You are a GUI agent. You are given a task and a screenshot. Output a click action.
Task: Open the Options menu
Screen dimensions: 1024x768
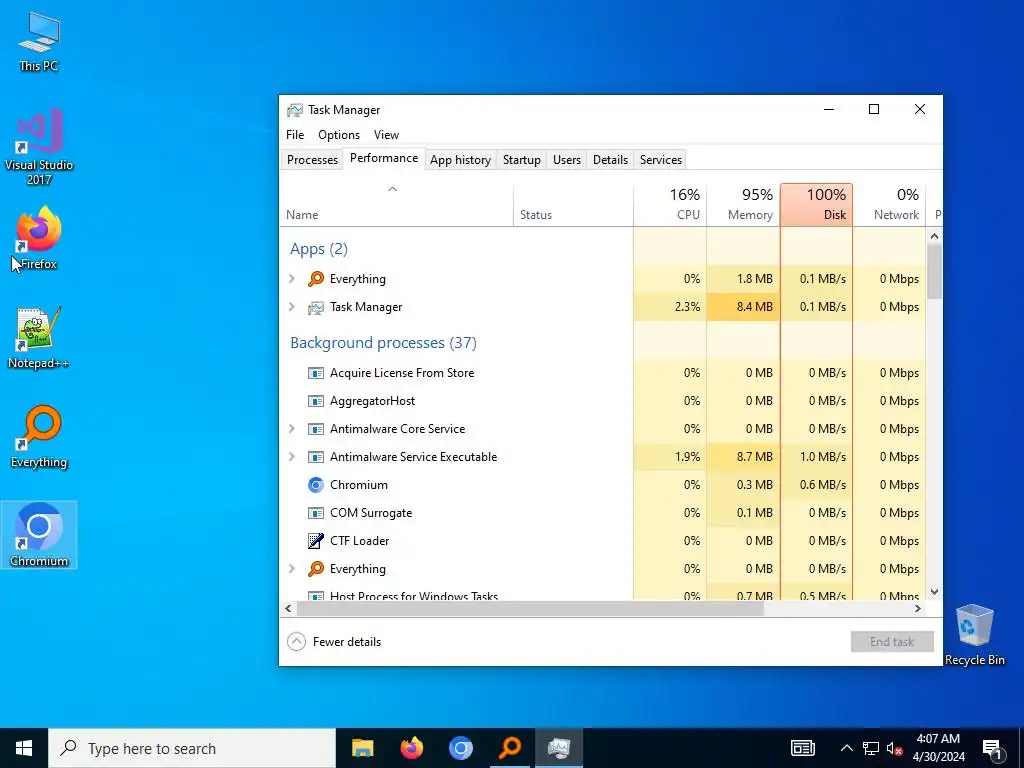click(x=339, y=135)
